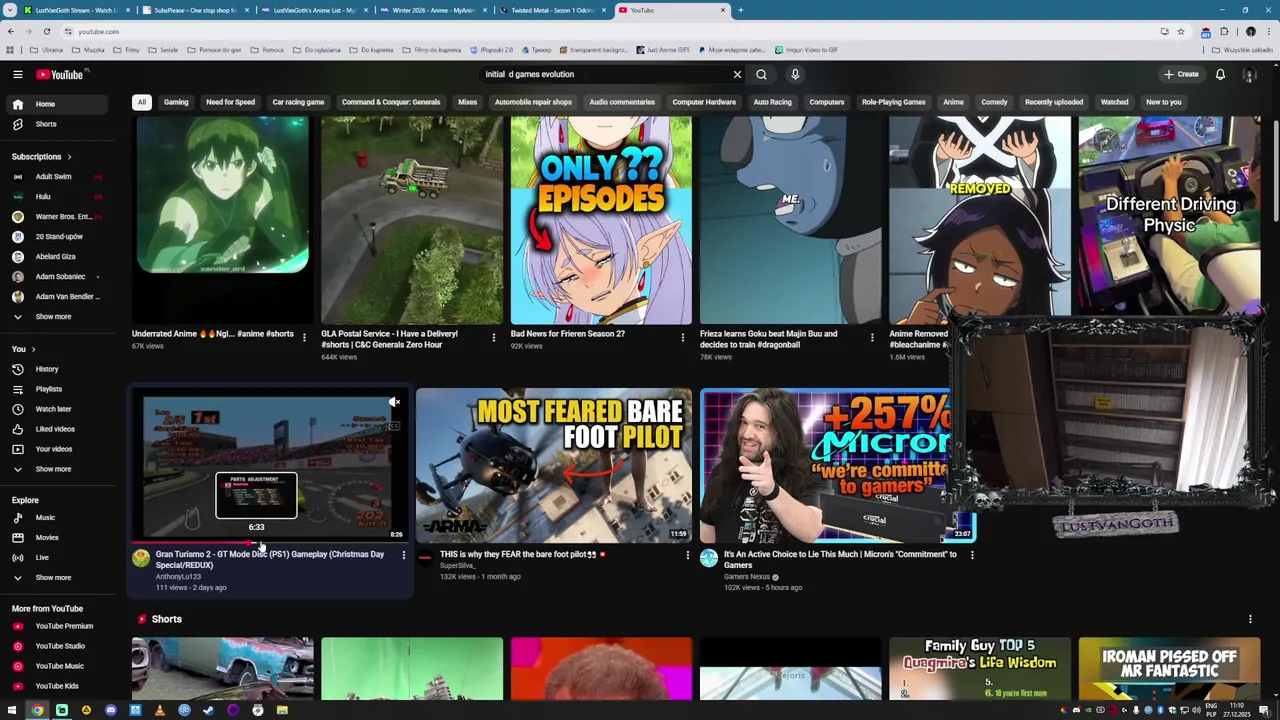The width and height of the screenshot is (1280, 720).
Task: Open YouTube Premium link in sidebar
Action: [56, 626]
